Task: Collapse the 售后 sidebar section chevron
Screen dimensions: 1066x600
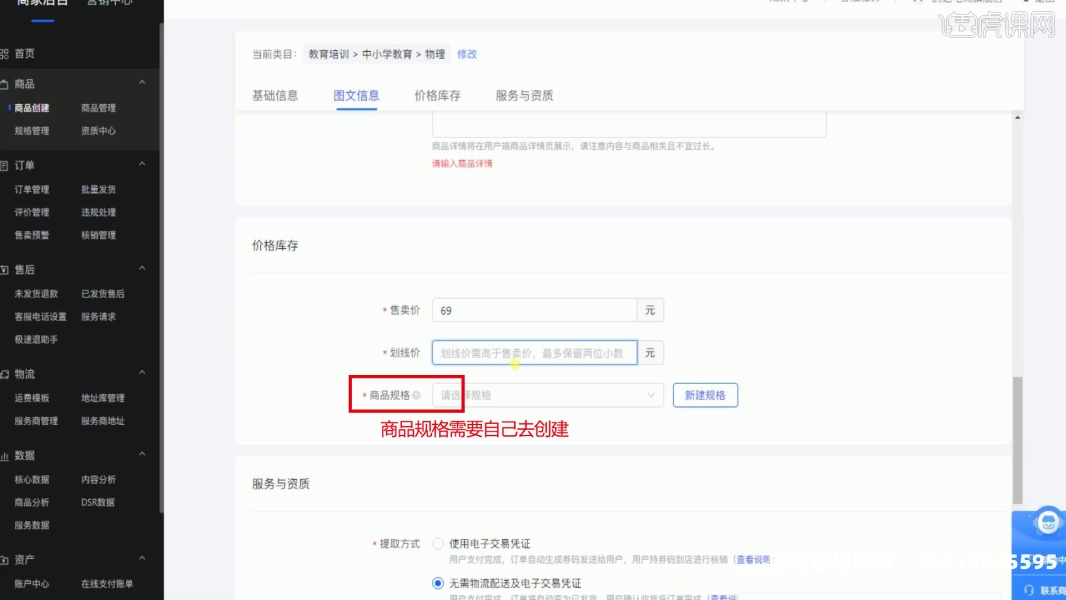Action: click(142, 269)
